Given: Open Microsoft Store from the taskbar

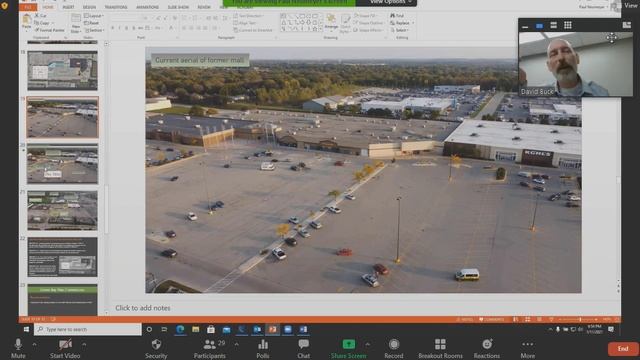Looking at the screenshot, I should [x=211, y=329].
